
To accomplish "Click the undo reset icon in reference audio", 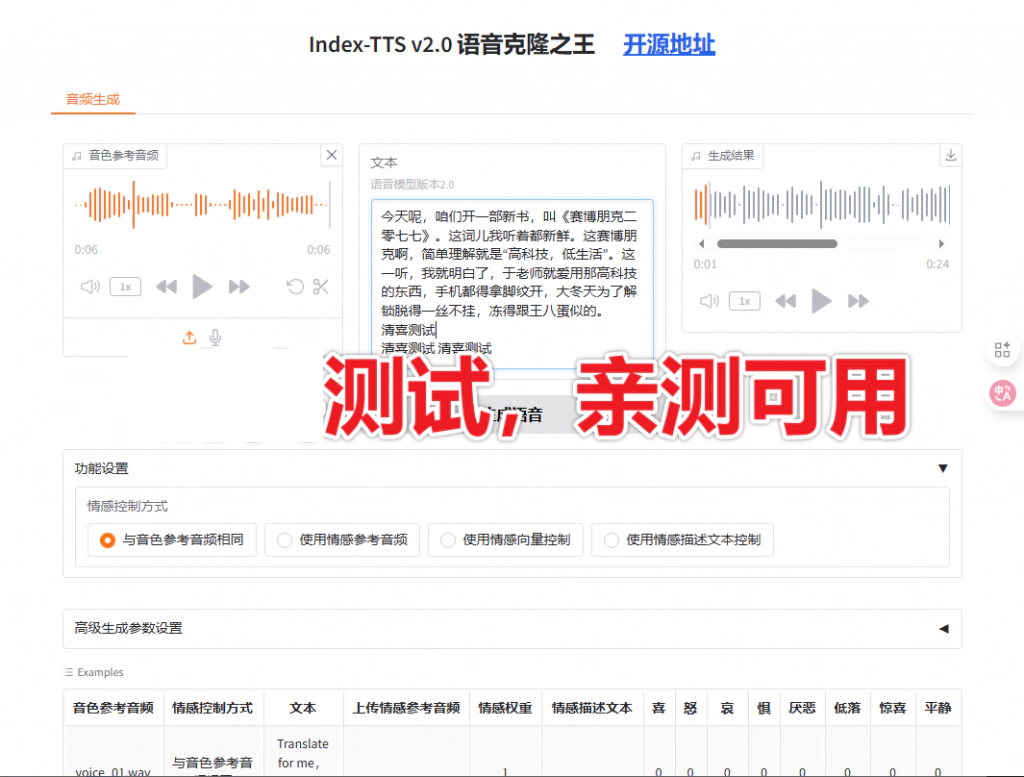I will pos(294,287).
